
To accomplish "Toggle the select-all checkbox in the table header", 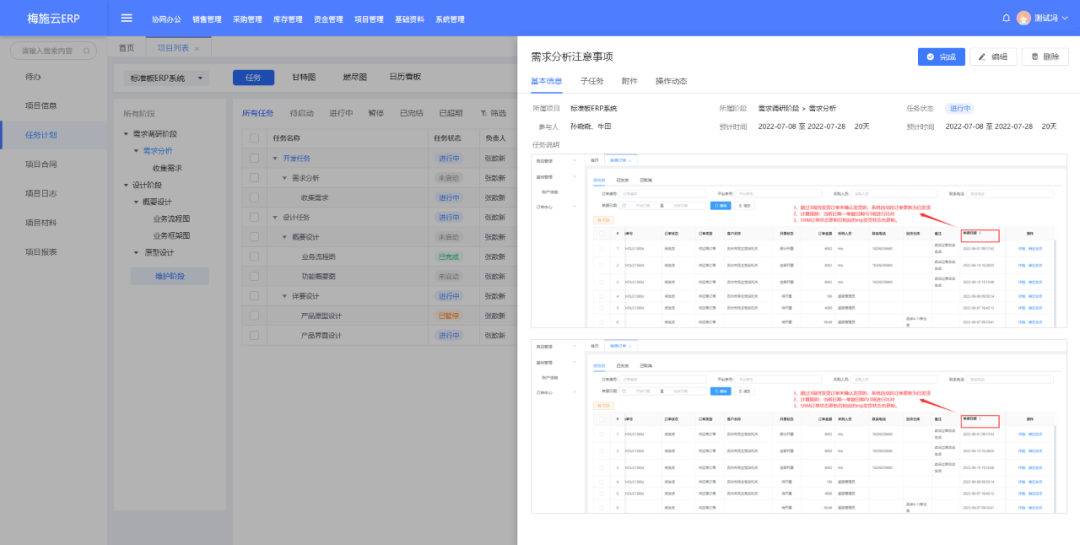I will tap(254, 138).
